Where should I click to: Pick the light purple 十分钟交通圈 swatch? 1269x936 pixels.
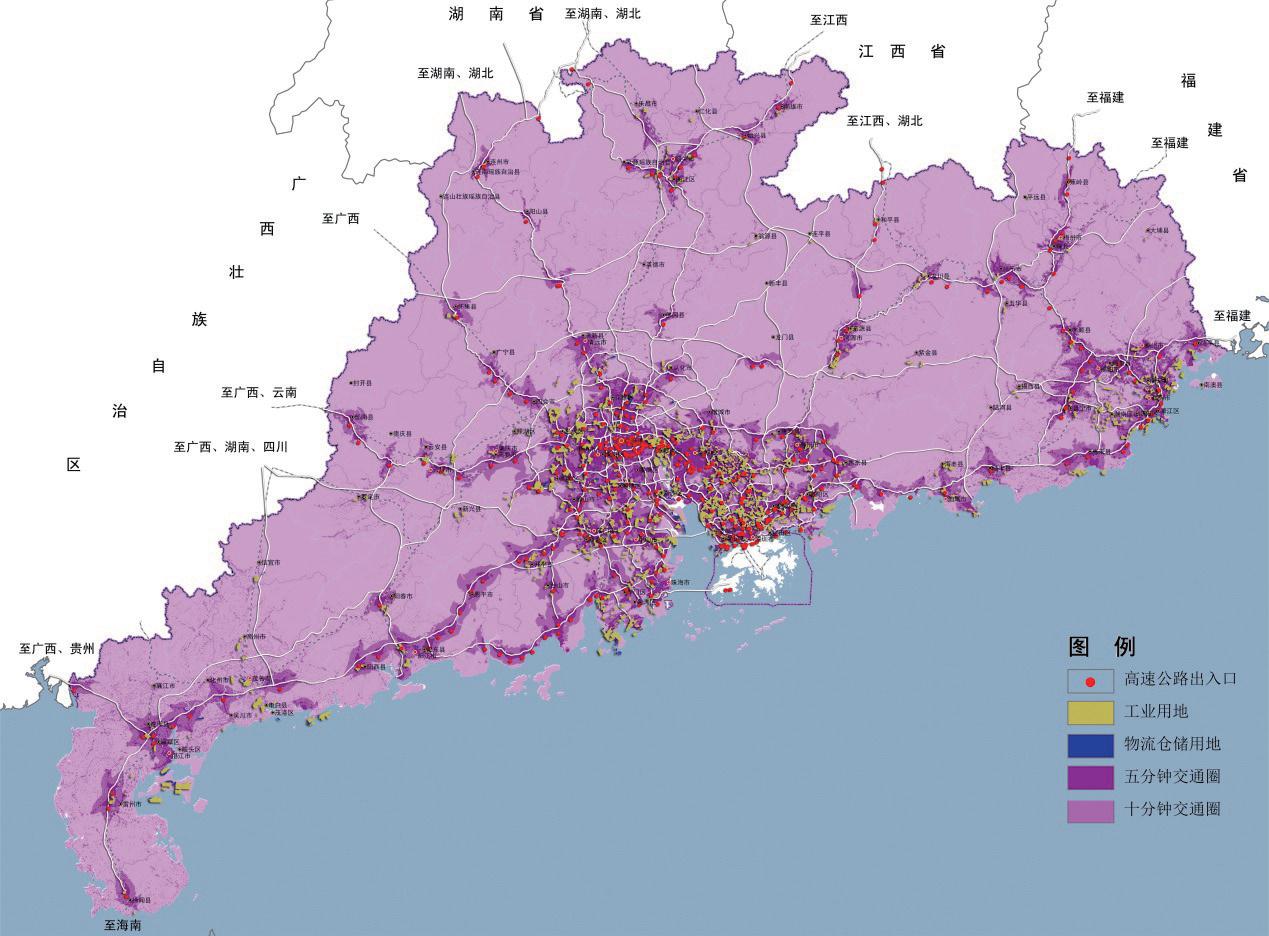(x=1090, y=810)
